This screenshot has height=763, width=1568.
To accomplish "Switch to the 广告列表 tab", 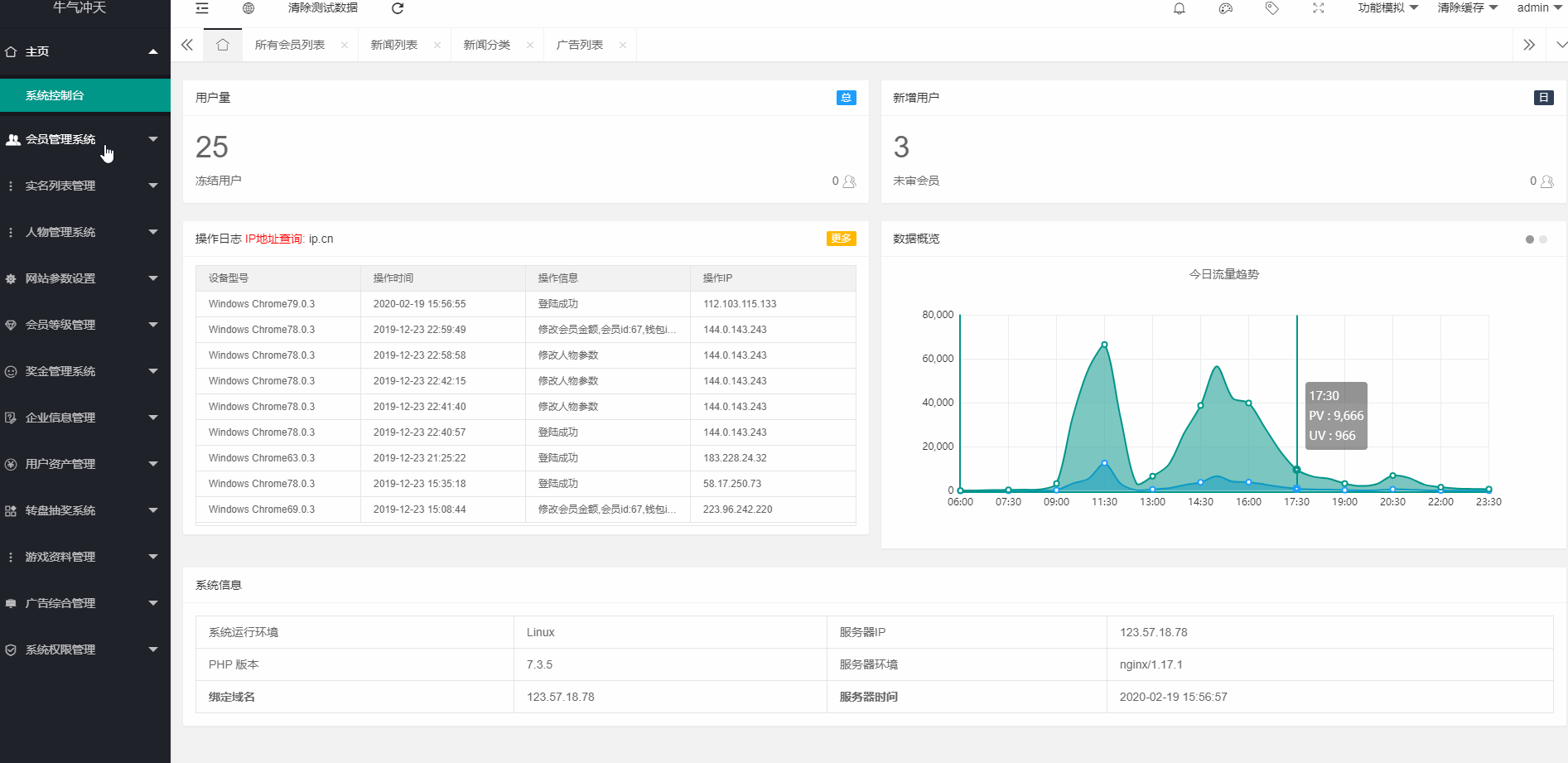I will [581, 45].
